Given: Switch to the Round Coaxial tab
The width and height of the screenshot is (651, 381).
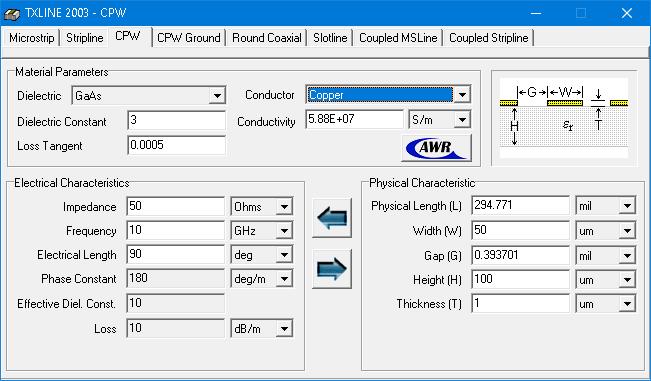Looking at the screenshot, I should [267, 38].
